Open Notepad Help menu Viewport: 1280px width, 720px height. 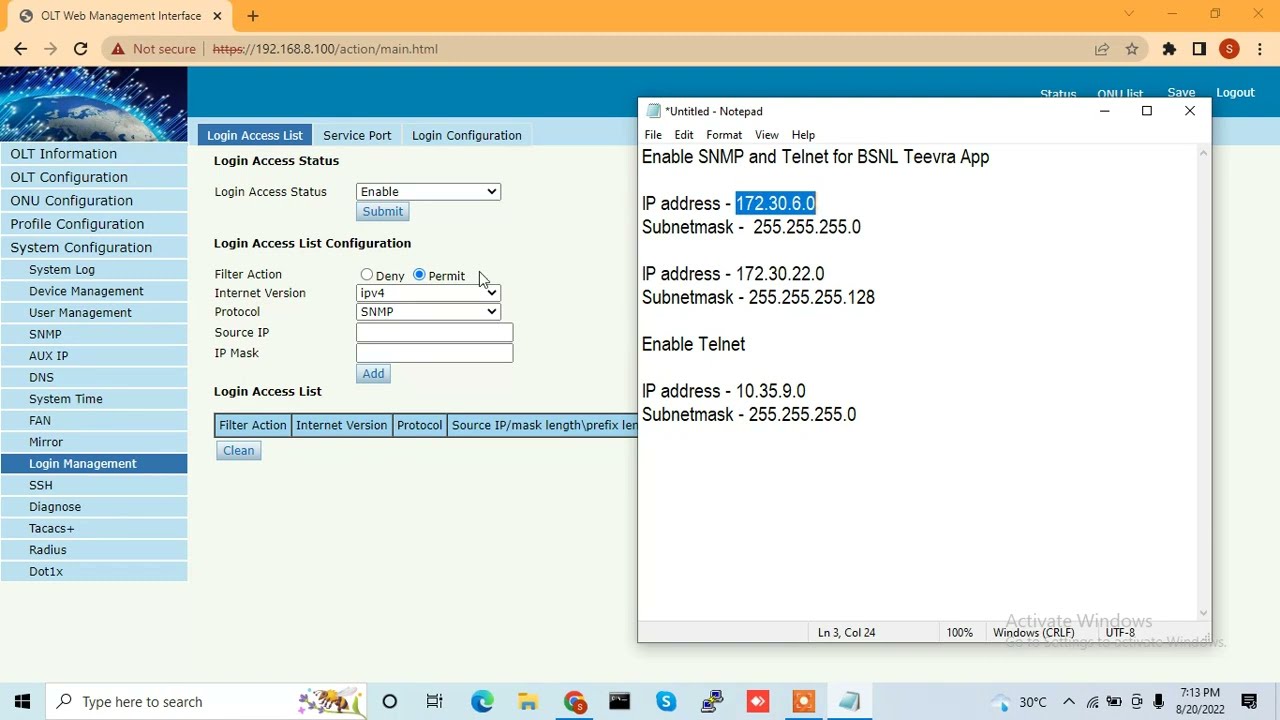point(803,135)
